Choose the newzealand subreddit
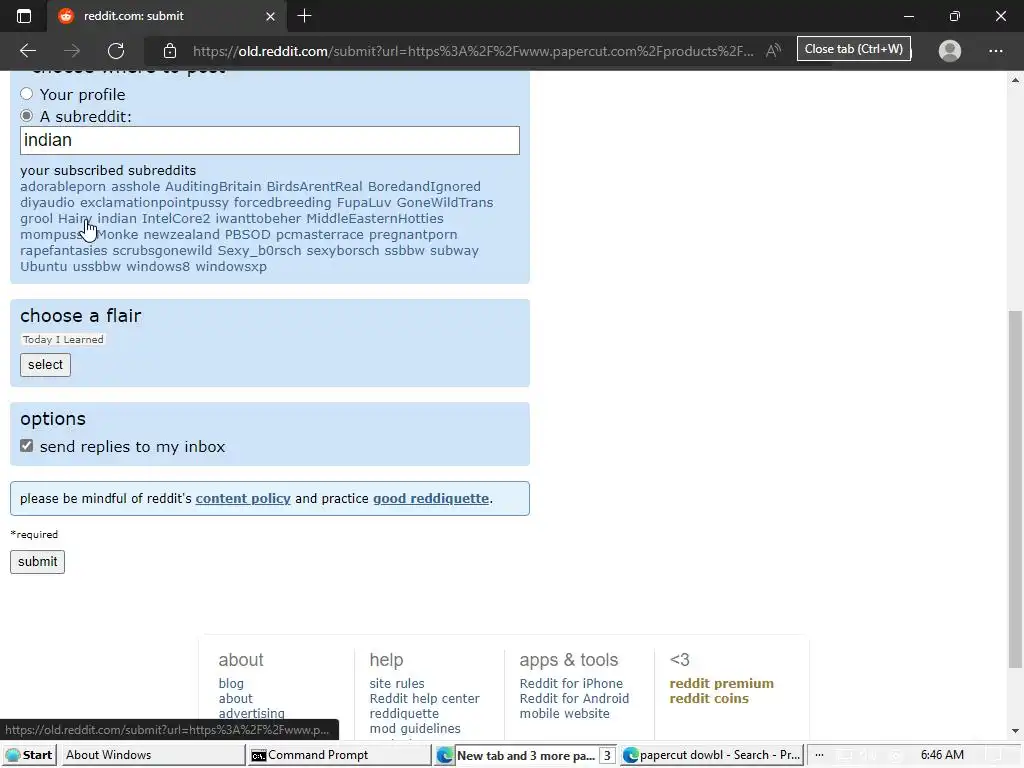Screen dimensions: 1024x768 [182, 234]
